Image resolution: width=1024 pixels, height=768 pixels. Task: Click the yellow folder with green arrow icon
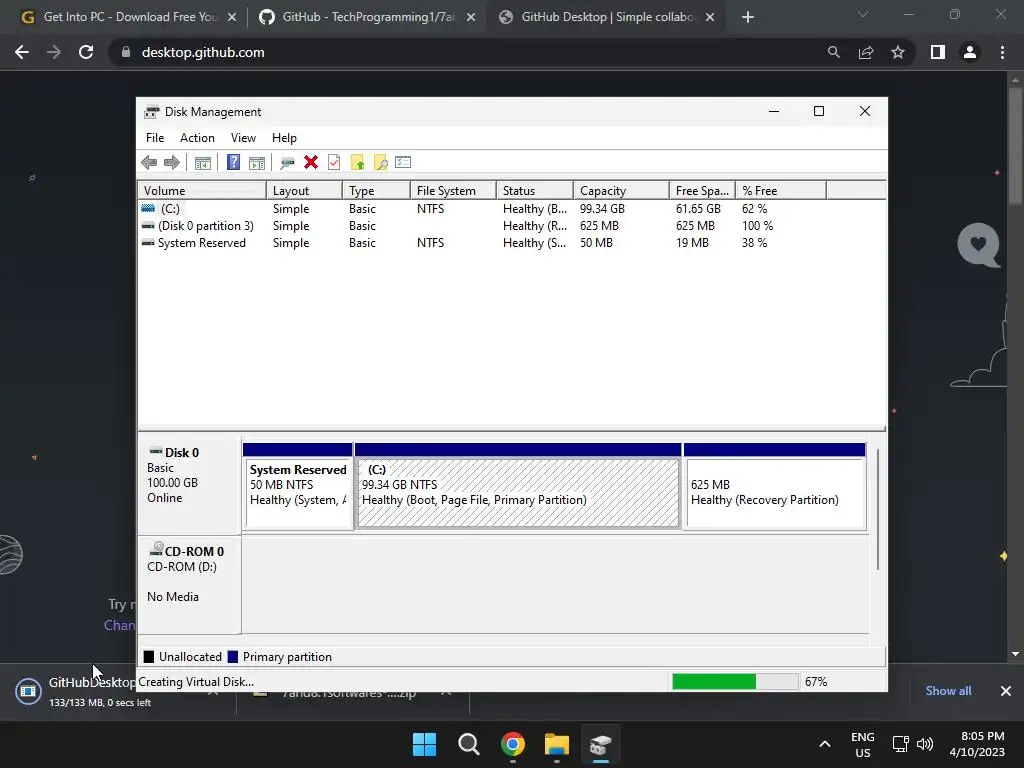pos(357,163)
